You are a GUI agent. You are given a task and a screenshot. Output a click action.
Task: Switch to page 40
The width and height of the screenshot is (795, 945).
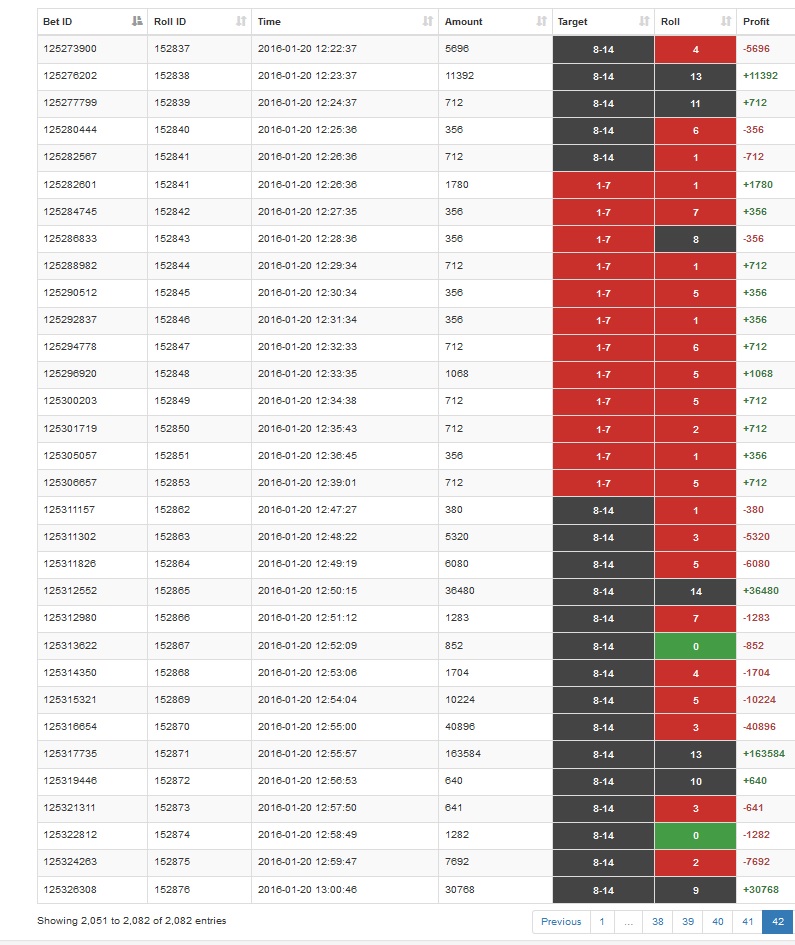[x=718, y=921]
